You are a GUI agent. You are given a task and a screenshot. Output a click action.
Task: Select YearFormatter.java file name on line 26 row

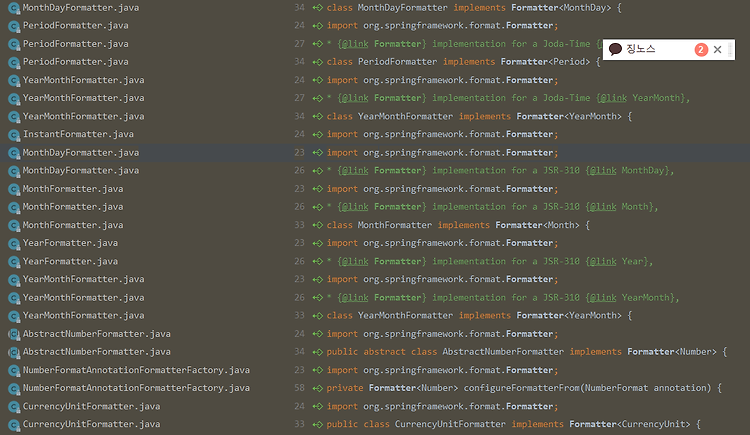[x=70, y=261]
